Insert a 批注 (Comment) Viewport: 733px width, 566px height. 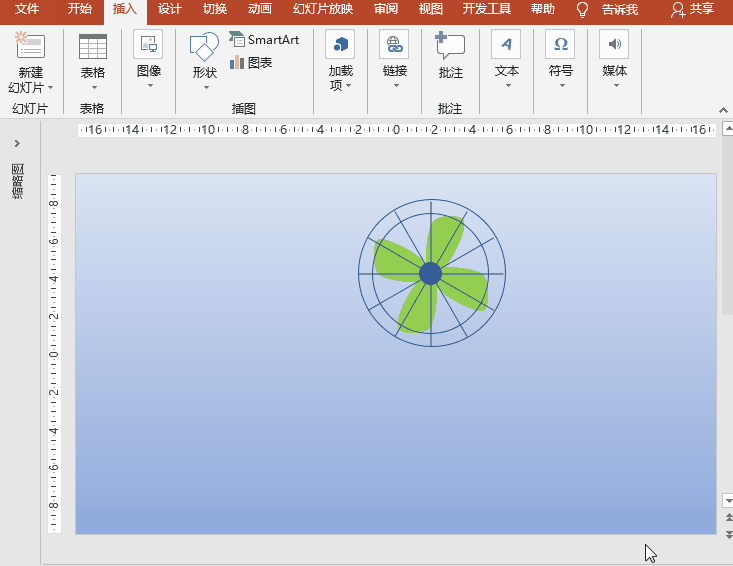coord(450,55)
